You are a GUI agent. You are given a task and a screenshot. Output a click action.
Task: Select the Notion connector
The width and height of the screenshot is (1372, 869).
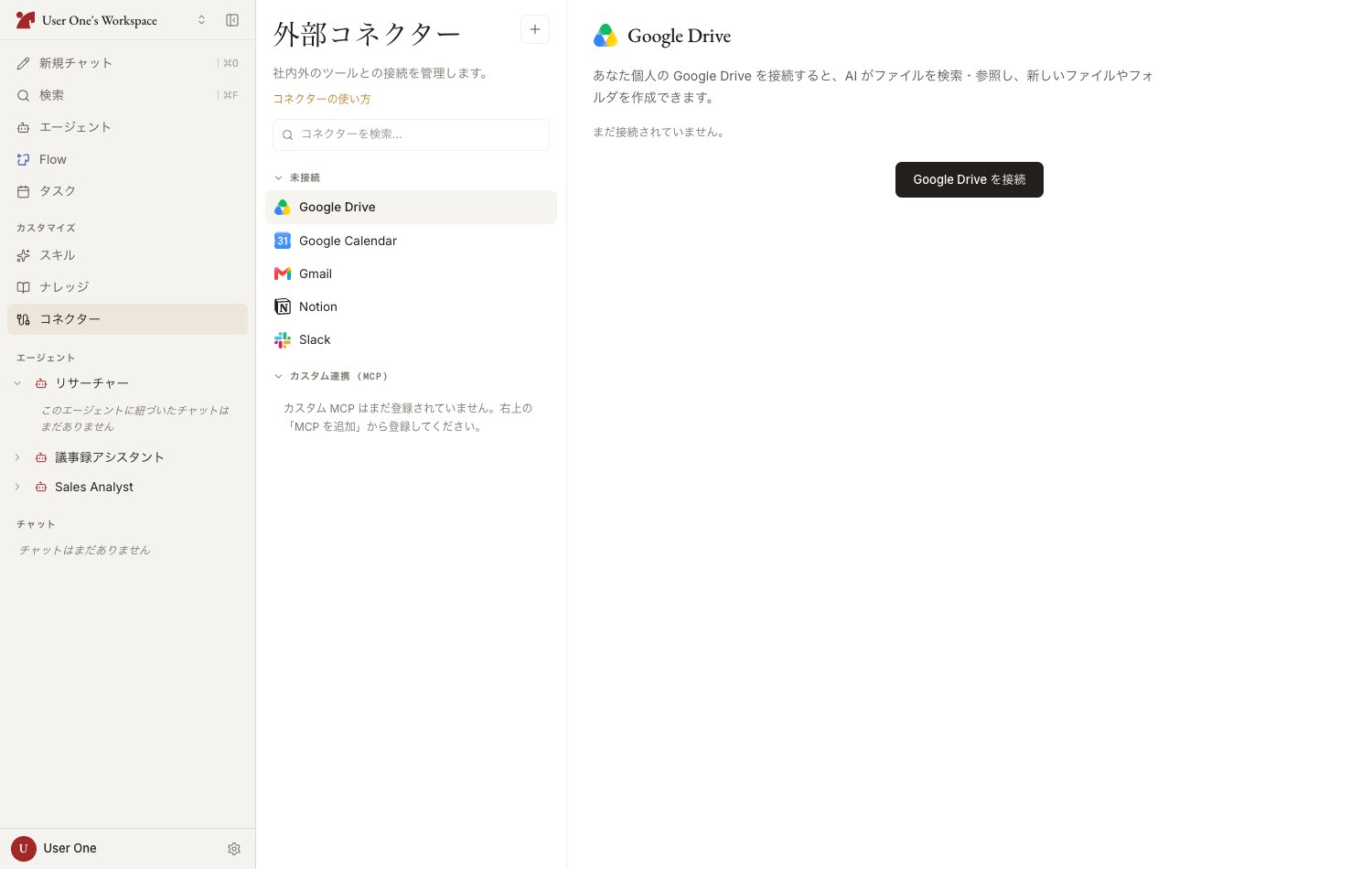click(411, 306)
